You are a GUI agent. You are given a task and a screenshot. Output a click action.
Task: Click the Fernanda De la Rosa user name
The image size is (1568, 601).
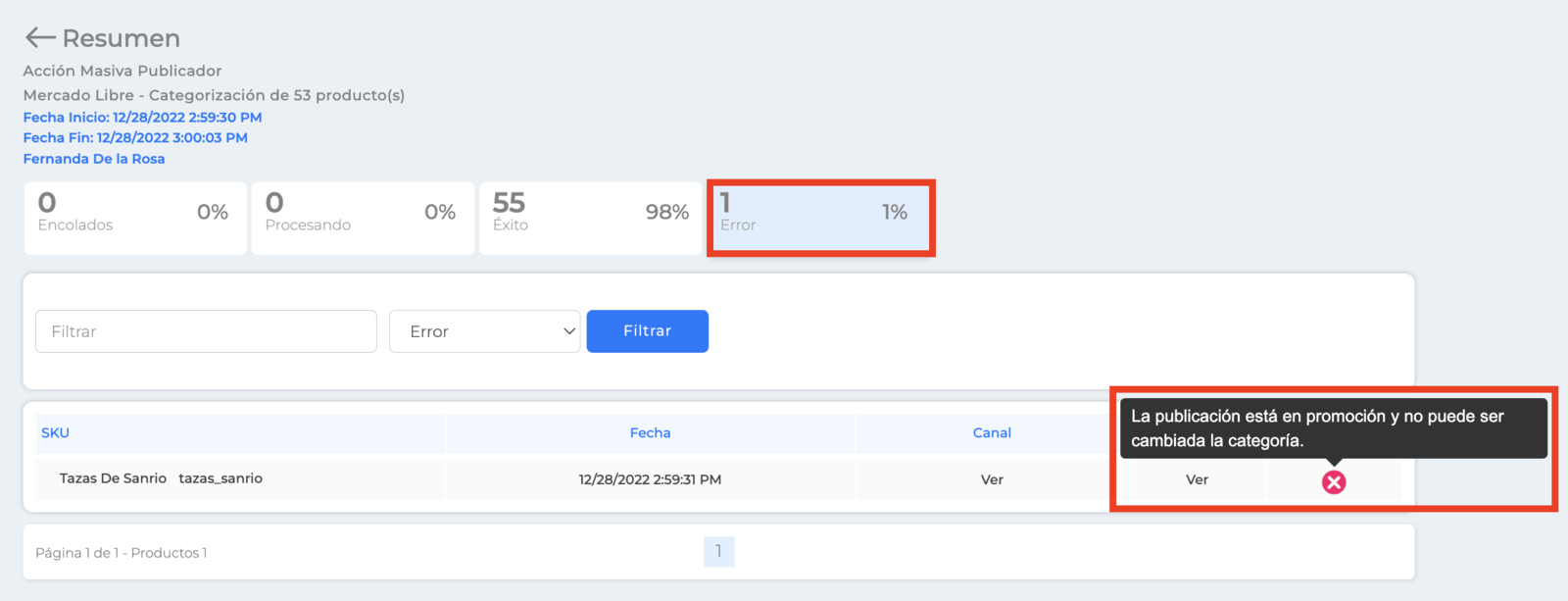click(94, 159)
